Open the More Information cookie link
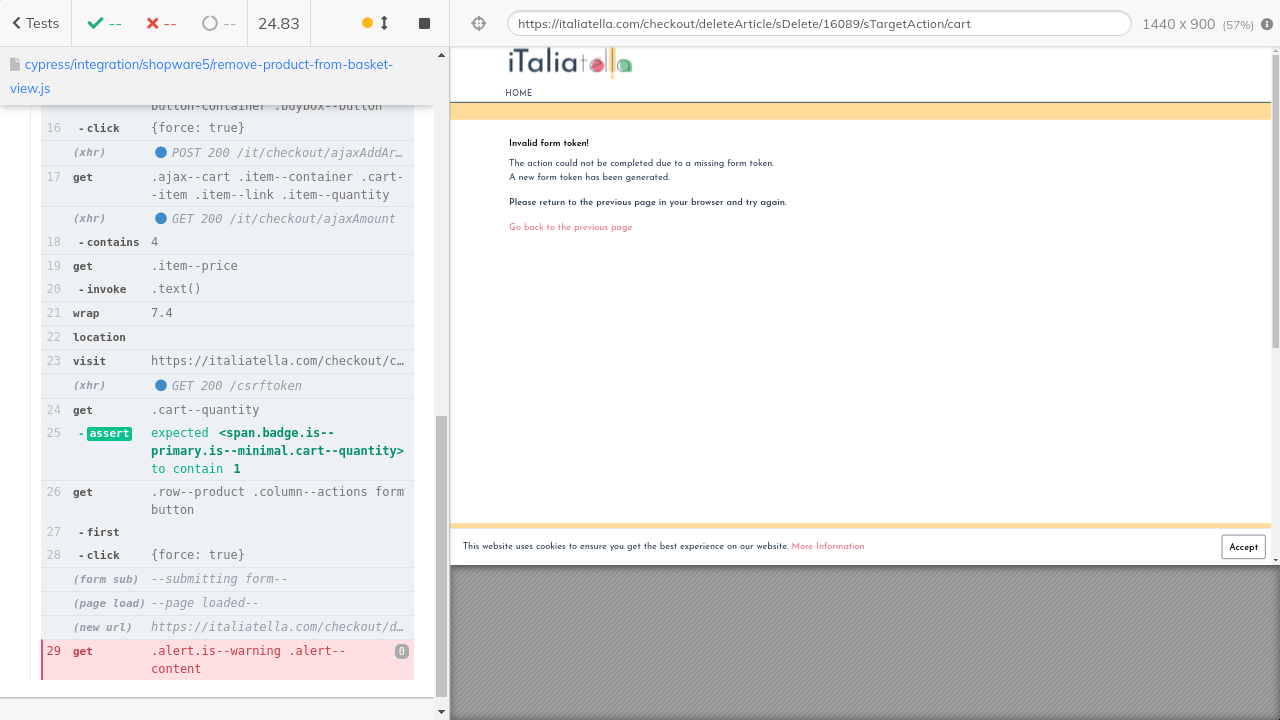The width and height of the screenshot is (1280, 720). pos(827,547)
